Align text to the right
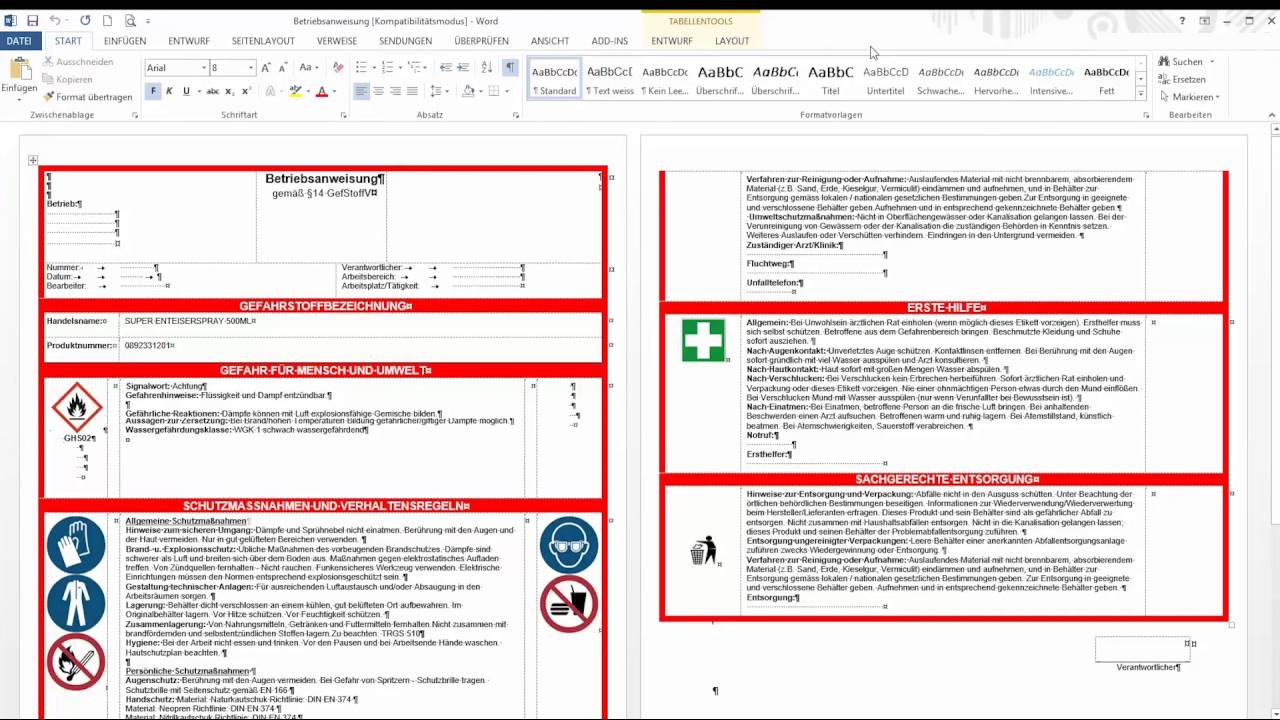Image resolution: width=1280 pixels, height=720 pixels. pos(395,91)
